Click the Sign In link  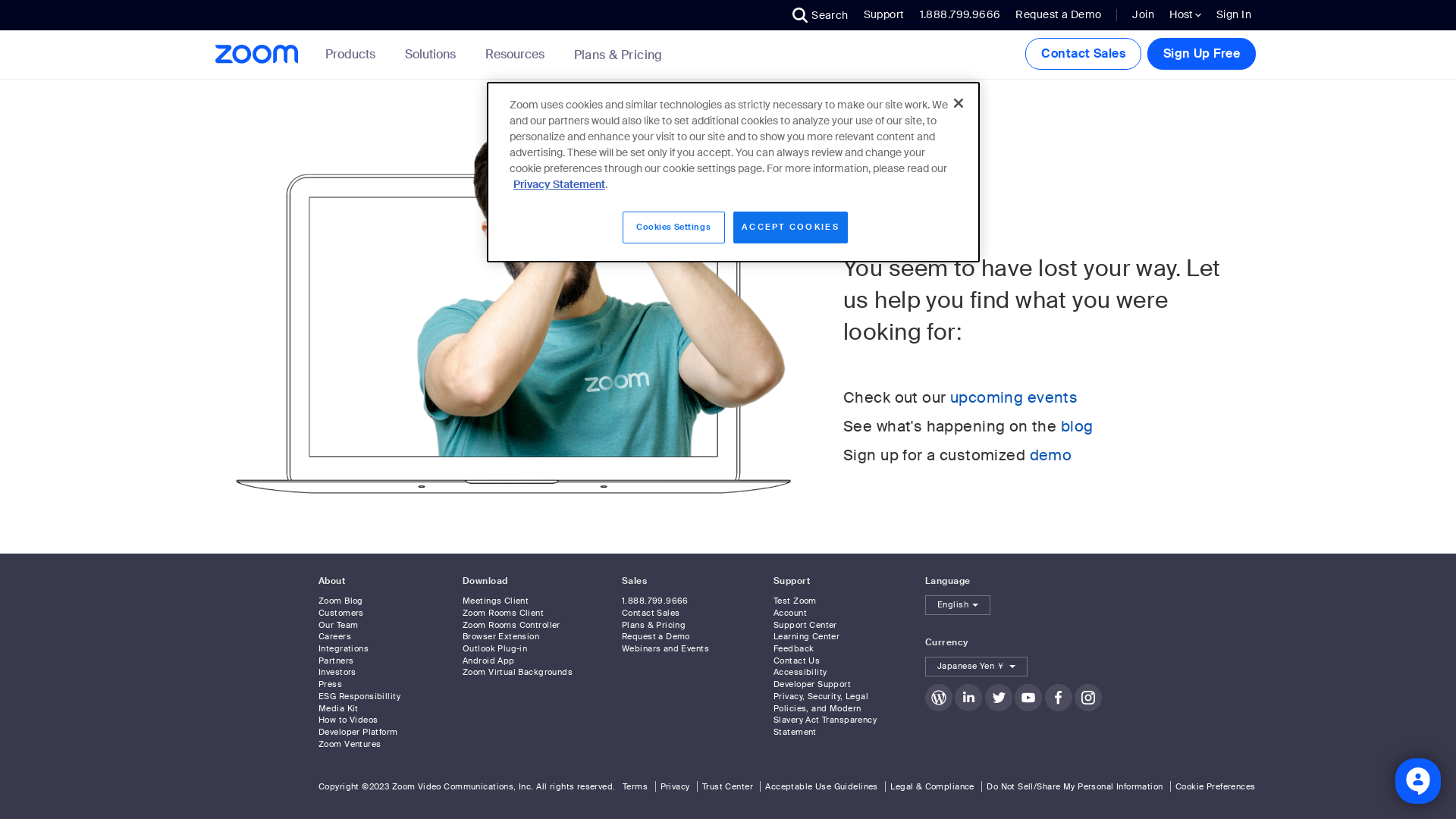tap(1234, 14)
